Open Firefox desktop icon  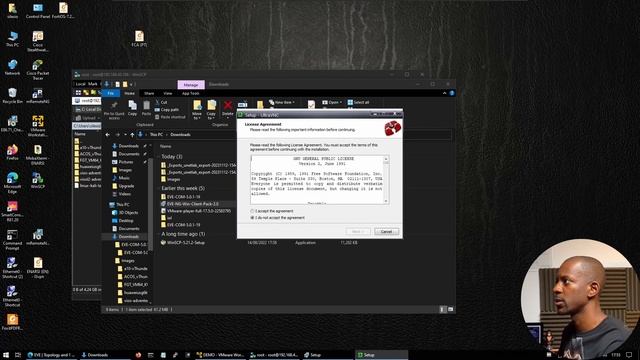coord(12,152)
